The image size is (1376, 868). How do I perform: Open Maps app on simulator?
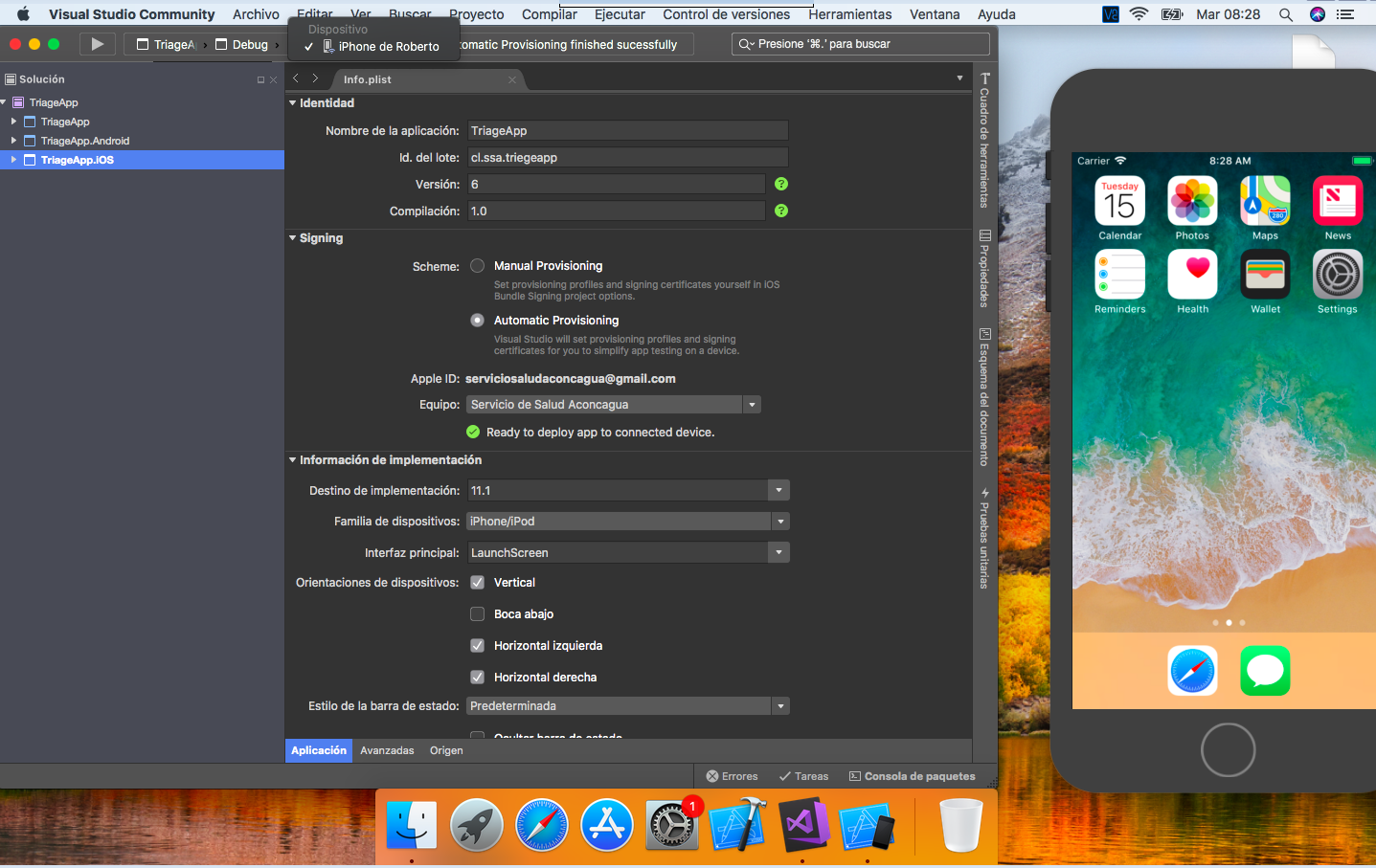click(x=1265, y=201)
